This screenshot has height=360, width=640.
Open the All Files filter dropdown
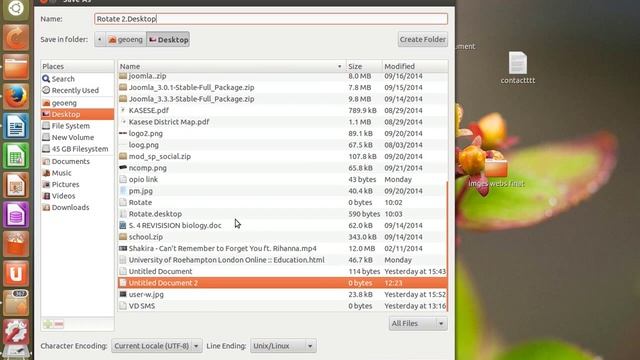tap(418, 323)
